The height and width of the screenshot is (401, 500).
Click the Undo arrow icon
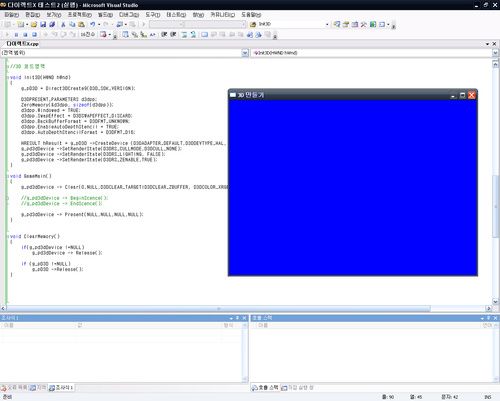click(x=93, y=24)
